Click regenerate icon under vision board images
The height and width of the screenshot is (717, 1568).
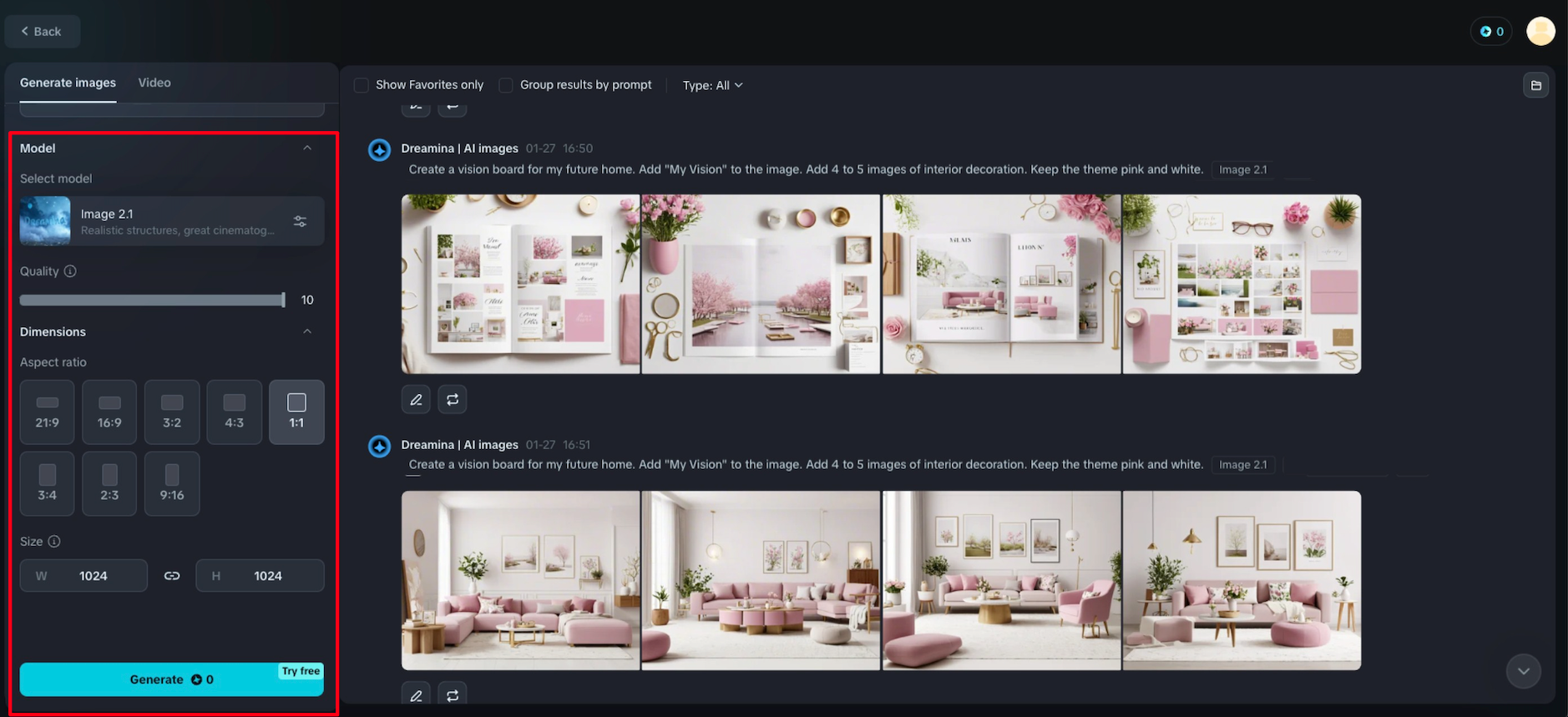[x=453, y=400]
